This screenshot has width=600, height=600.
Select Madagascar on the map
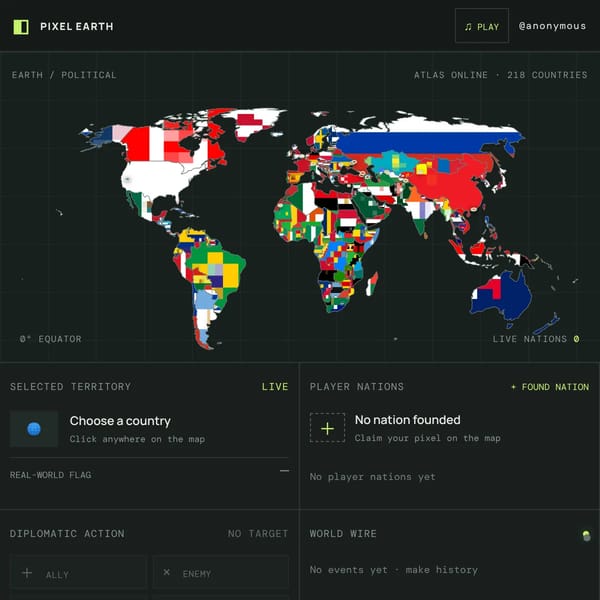pos(372,284)
